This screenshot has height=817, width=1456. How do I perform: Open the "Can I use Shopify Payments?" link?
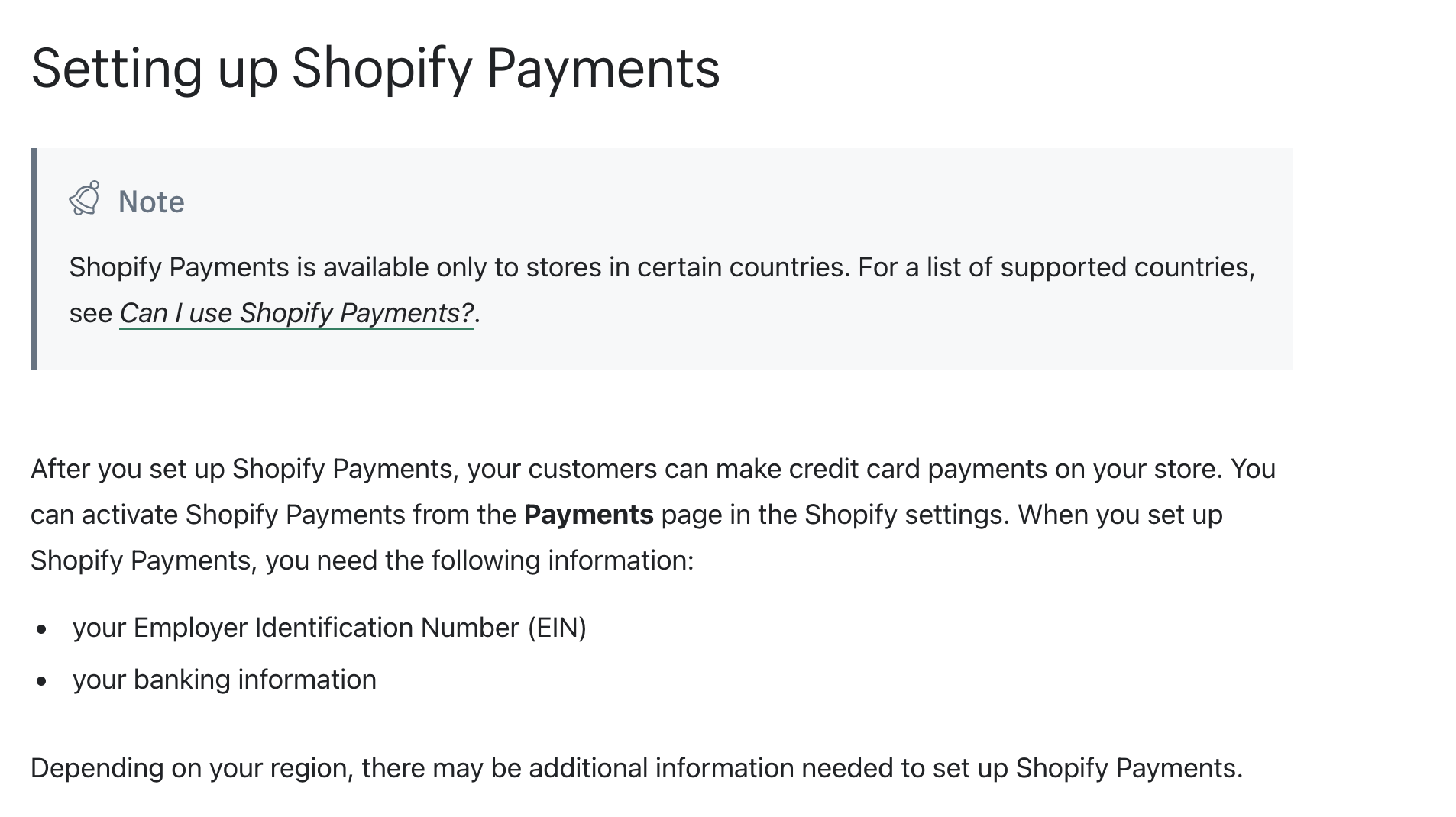point(296,313)
